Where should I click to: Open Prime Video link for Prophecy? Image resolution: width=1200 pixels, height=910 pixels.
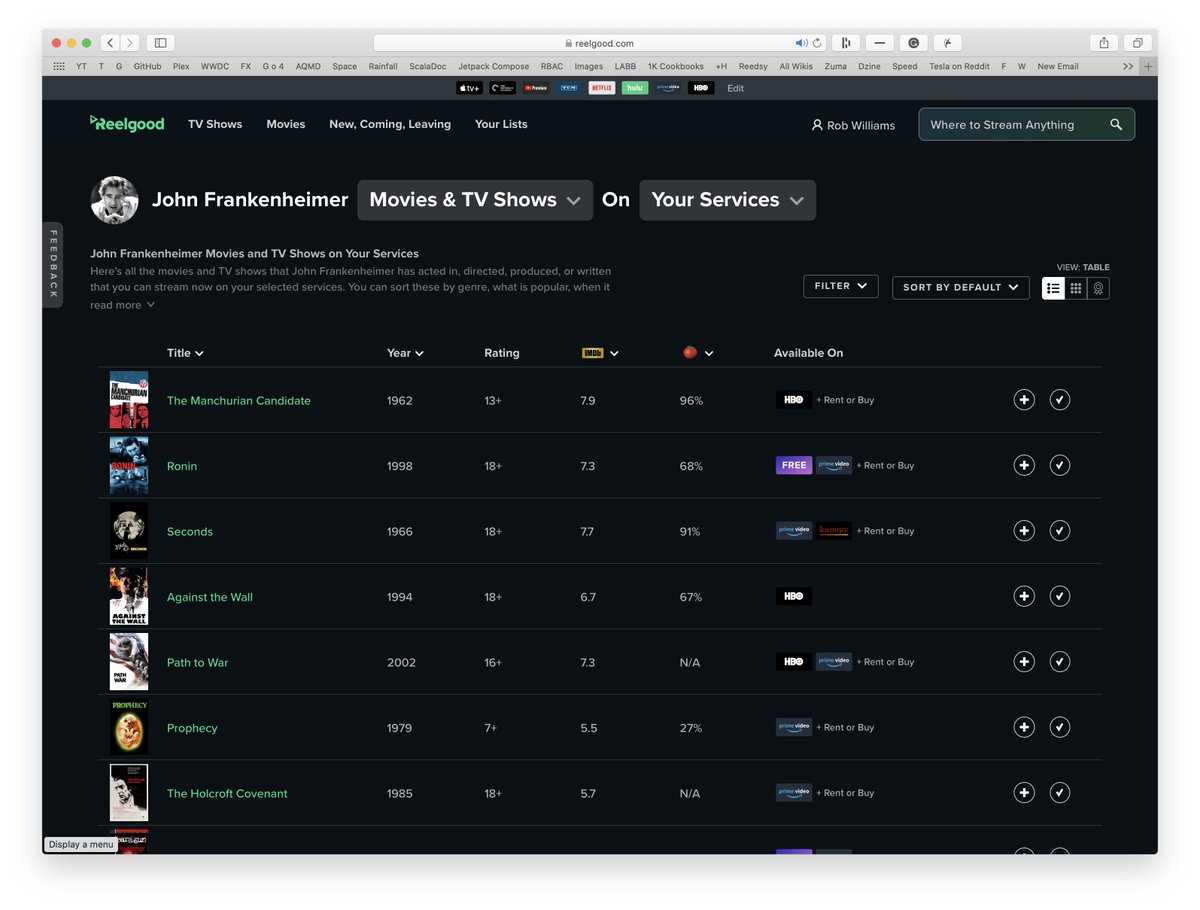click(x=794, y=727)
